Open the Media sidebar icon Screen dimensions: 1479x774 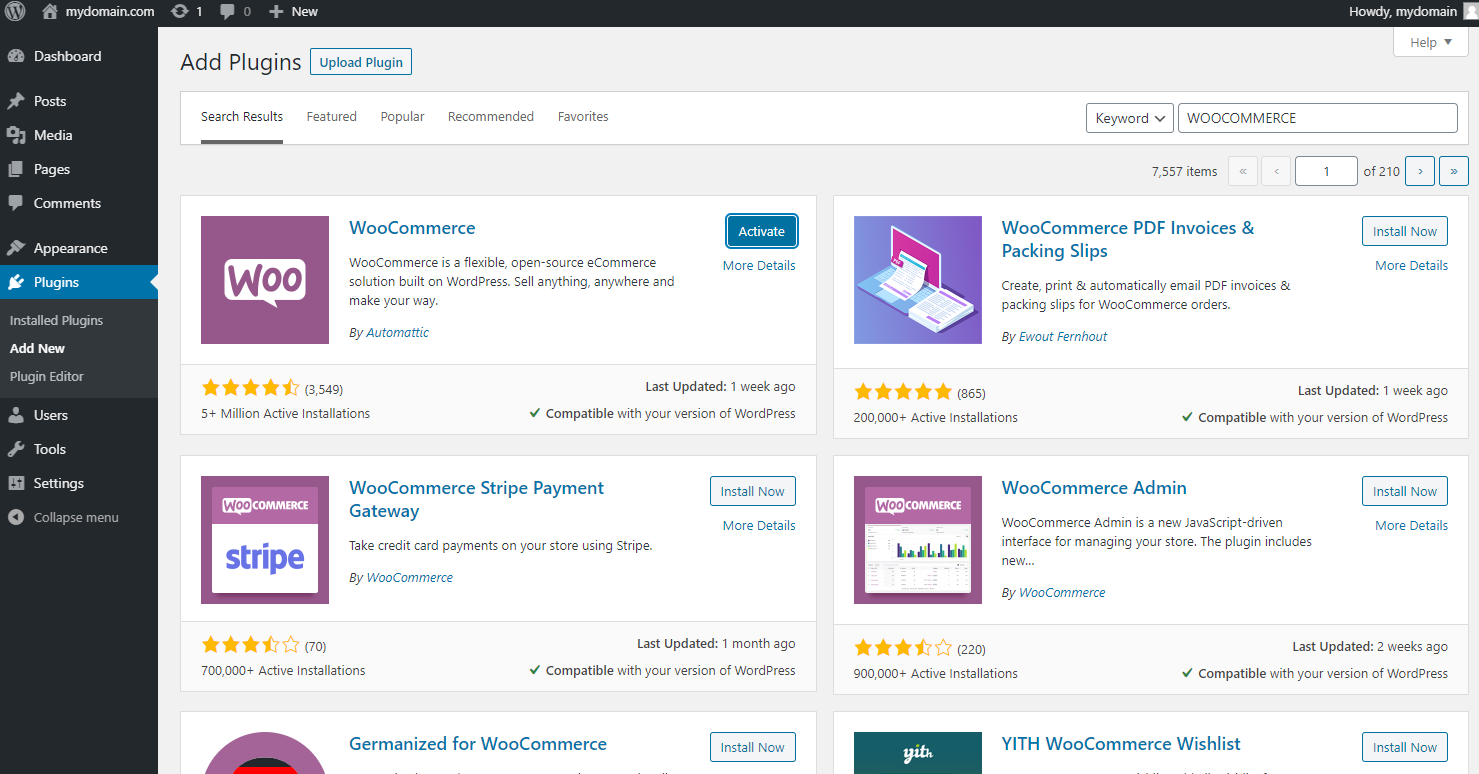16,135
